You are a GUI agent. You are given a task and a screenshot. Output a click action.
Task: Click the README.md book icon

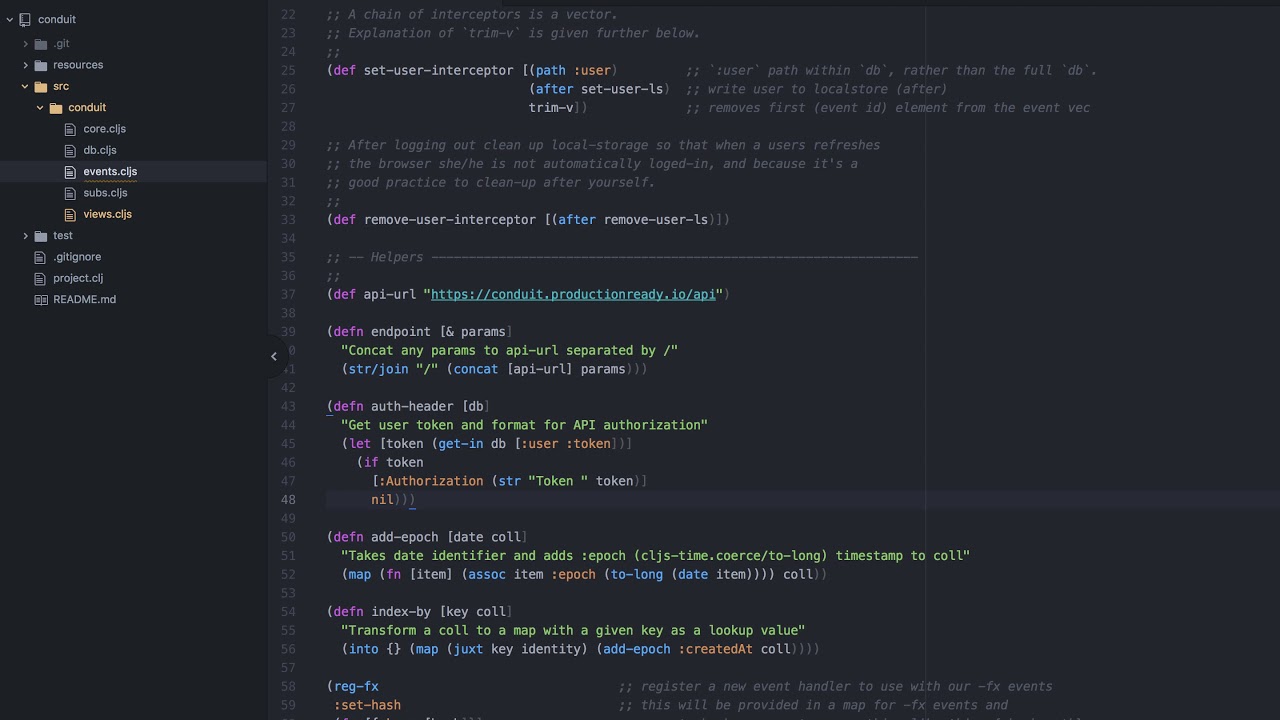tap(41, 300)
